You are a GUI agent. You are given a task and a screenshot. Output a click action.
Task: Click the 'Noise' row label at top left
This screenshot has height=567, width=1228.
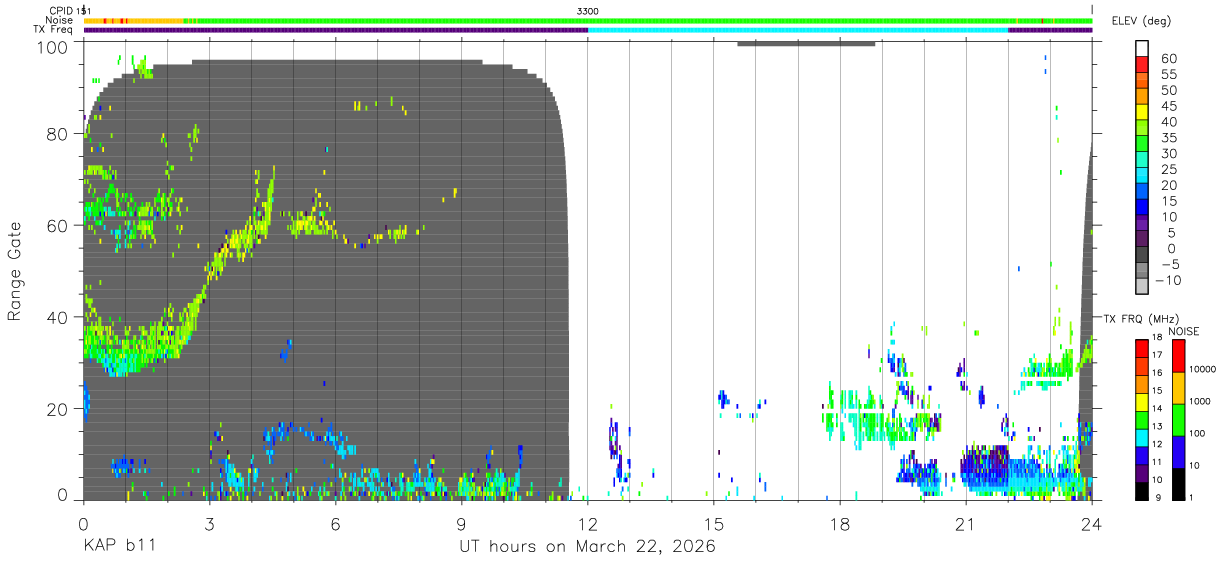pos(60,20)
